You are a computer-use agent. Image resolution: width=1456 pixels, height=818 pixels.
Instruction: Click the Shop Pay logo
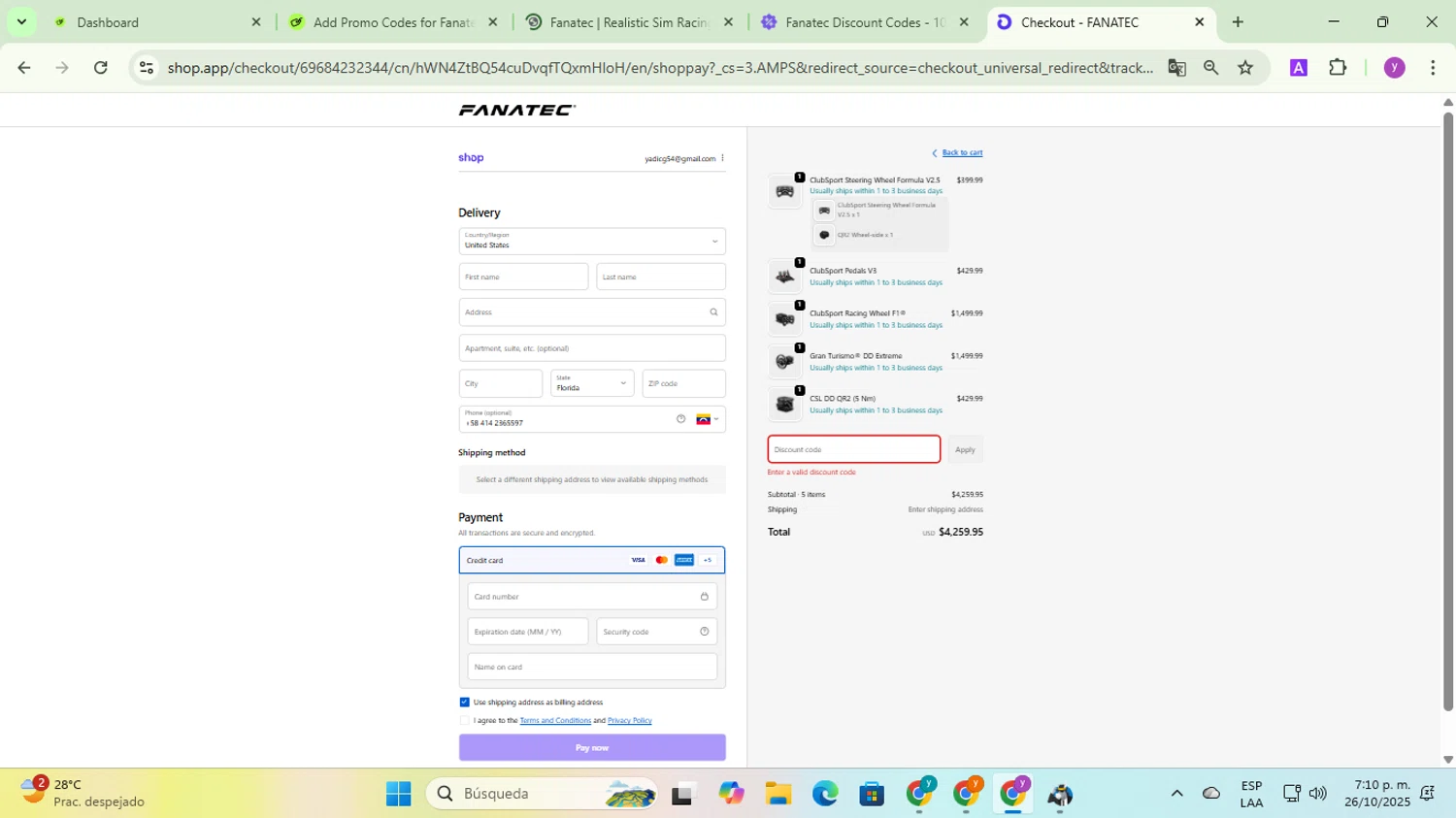click(471, 157)
